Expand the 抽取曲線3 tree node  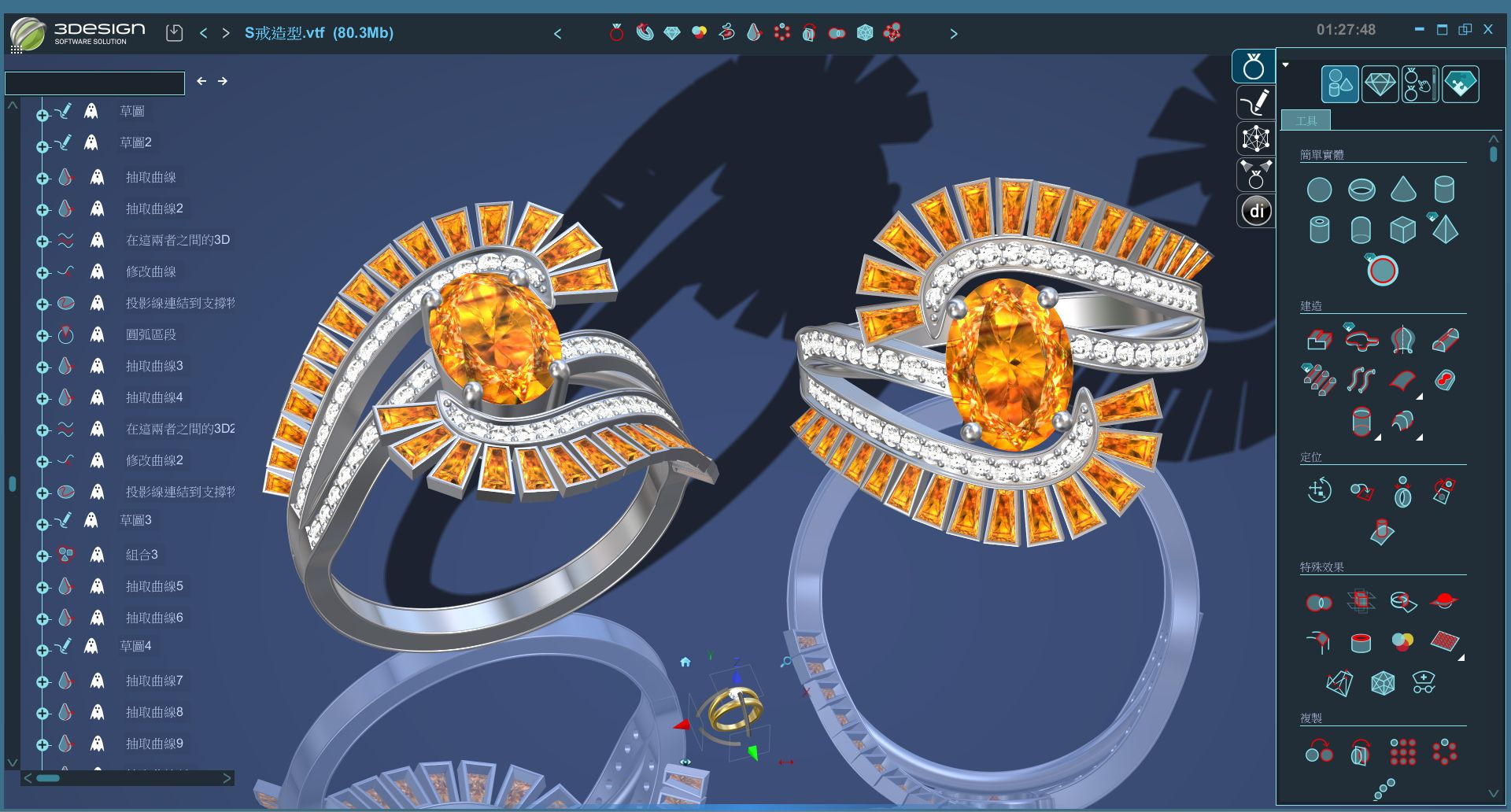tap(42, 367)
